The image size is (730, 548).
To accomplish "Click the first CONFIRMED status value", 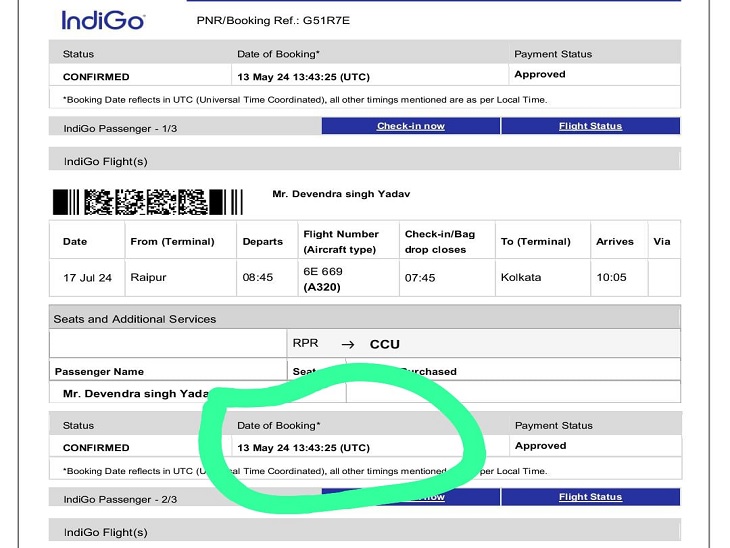I will tap(96, 77).
